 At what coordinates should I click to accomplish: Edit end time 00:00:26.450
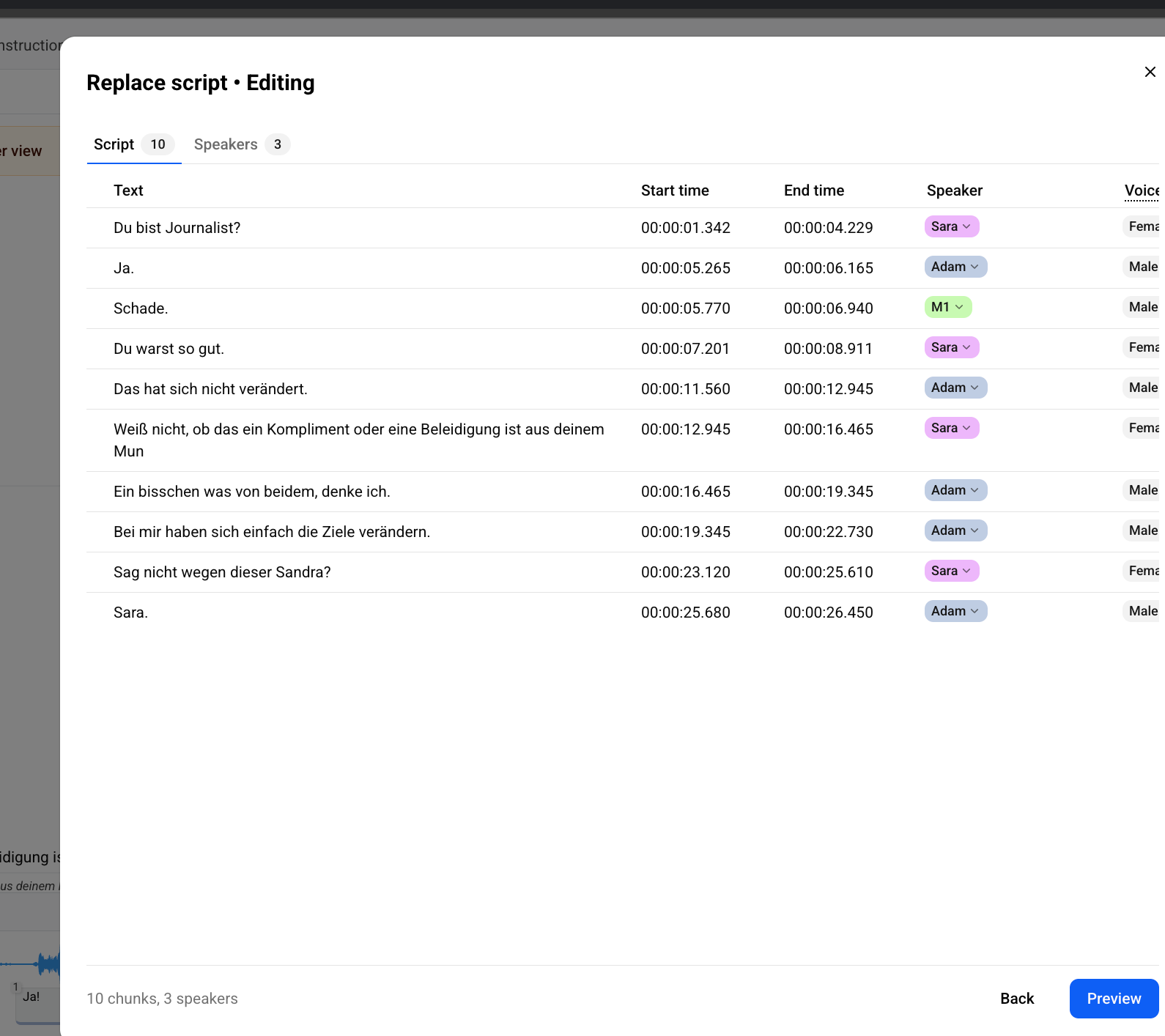(x=829, y=613)
